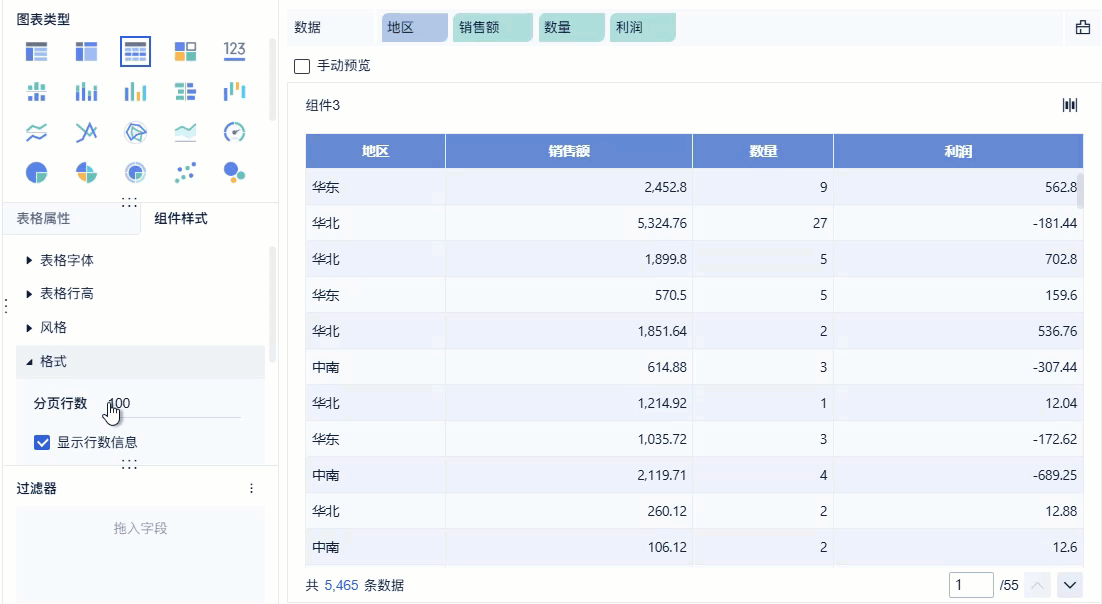Viewport: 1102px width, 604px height.
Task: Click the 利润 measure field pill
Action: tap(642, 27)
